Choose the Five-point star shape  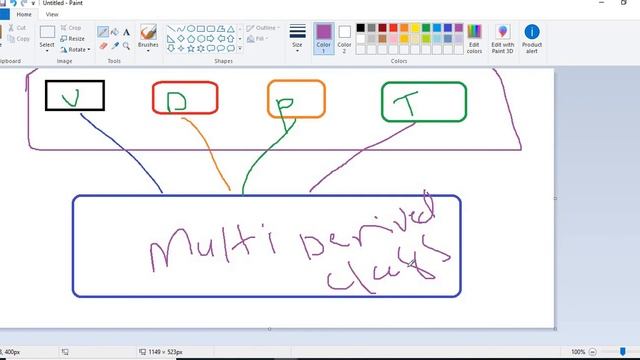[191, 48]
